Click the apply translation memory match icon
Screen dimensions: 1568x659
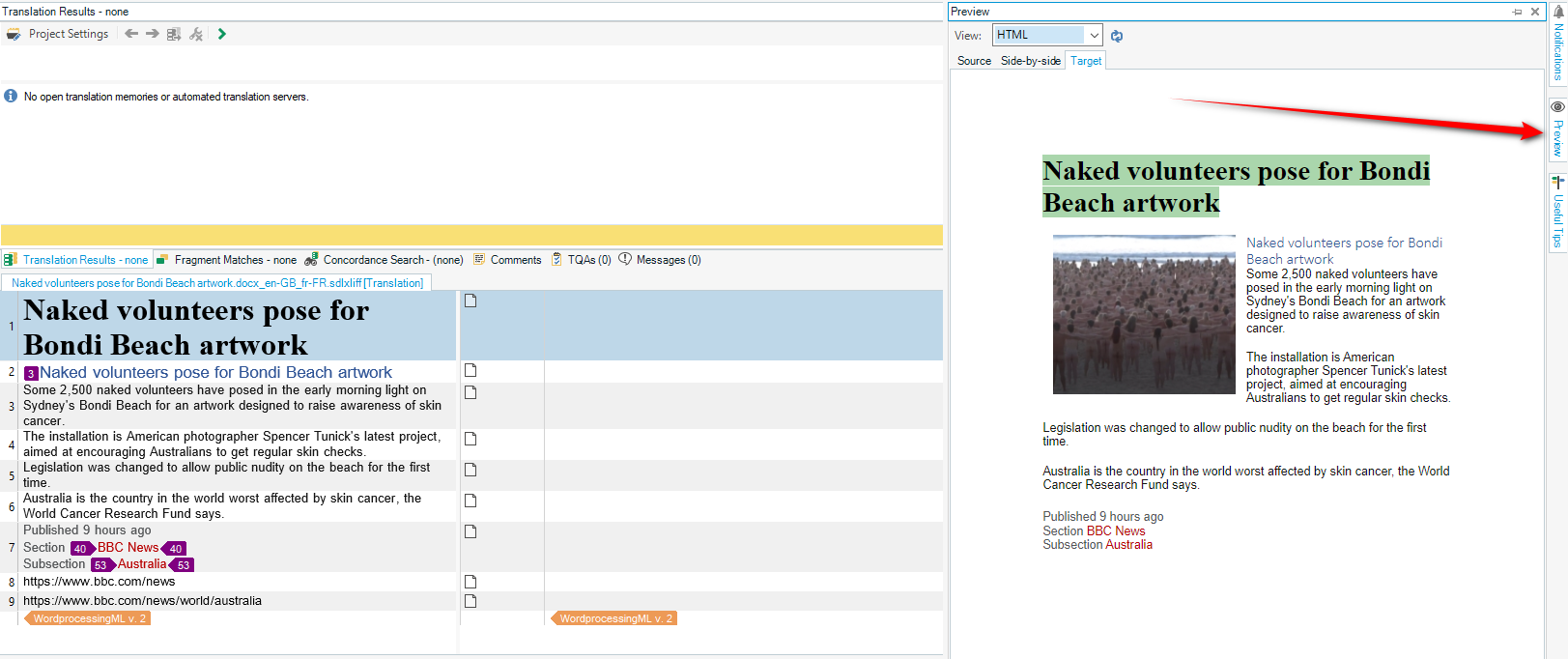pyautogui.click(x=174, y=34)
